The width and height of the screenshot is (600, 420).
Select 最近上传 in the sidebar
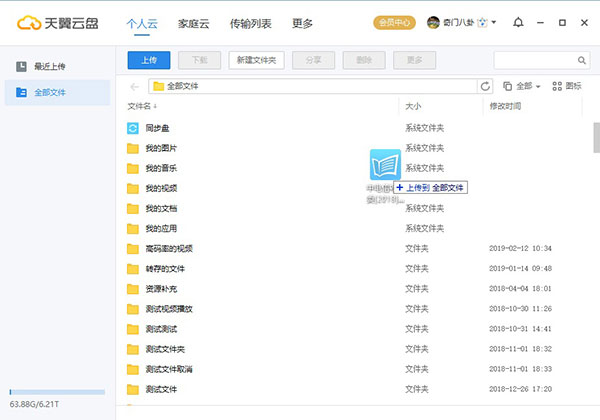point(48,66)
